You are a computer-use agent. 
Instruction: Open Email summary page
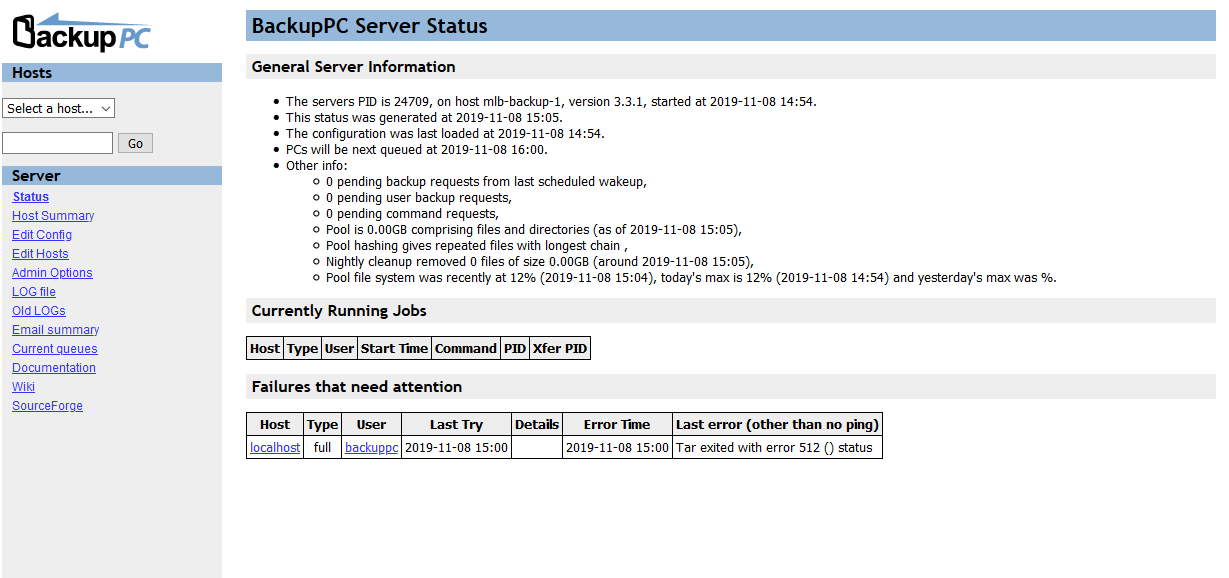(x=55, y=330)
